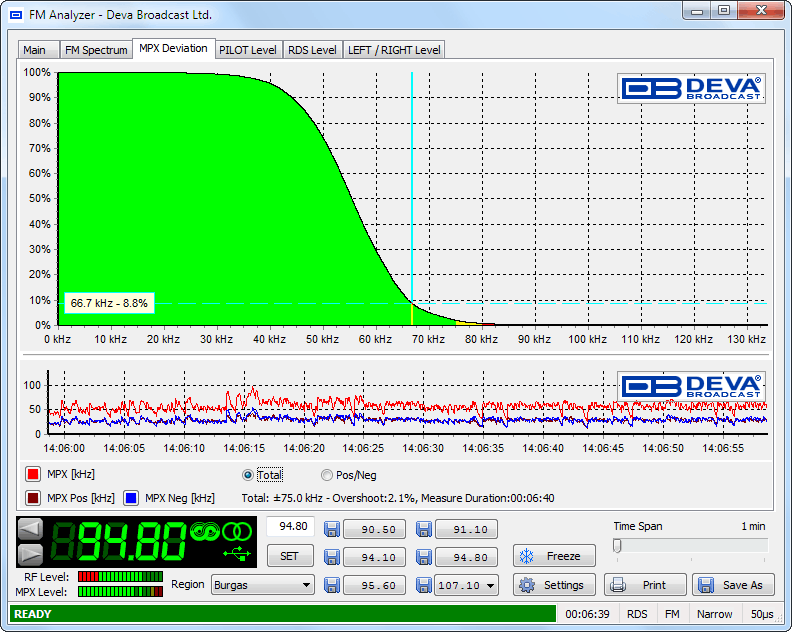Image resolution: width=792 pixels, height=632 pixels.
Task: Freeze the graph display
Action: pyautogui.click(x=554, y=556)
